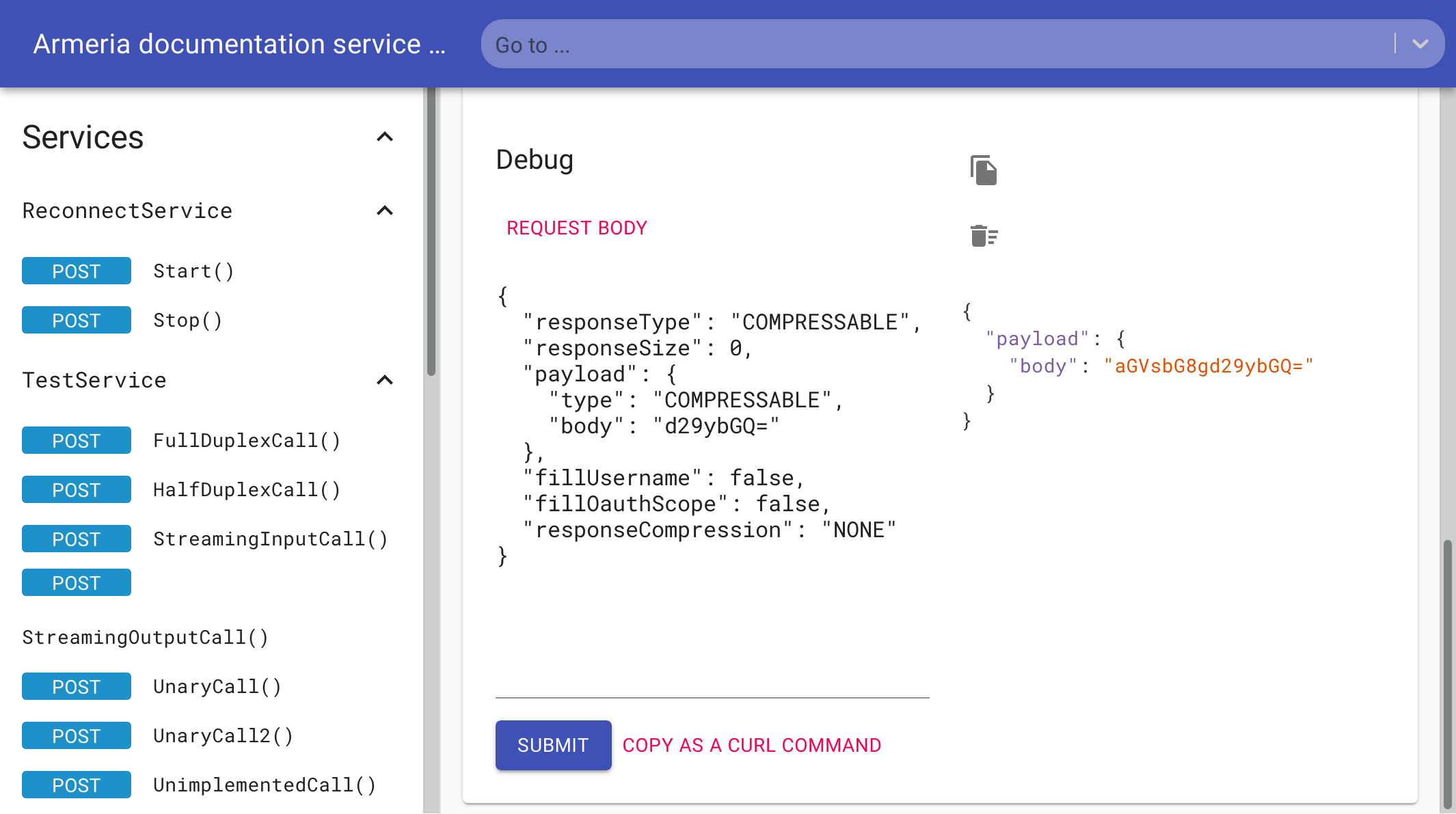Click COPY AS A CURL COMMAND
1456x814 pixels.
pyautogui.click(x=752, y=745)
